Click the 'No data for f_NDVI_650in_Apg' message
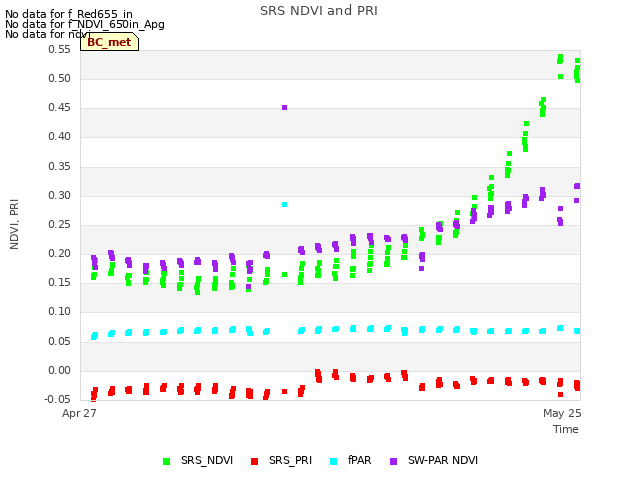This screenshot has width=640, height=480. coord(85,24)
